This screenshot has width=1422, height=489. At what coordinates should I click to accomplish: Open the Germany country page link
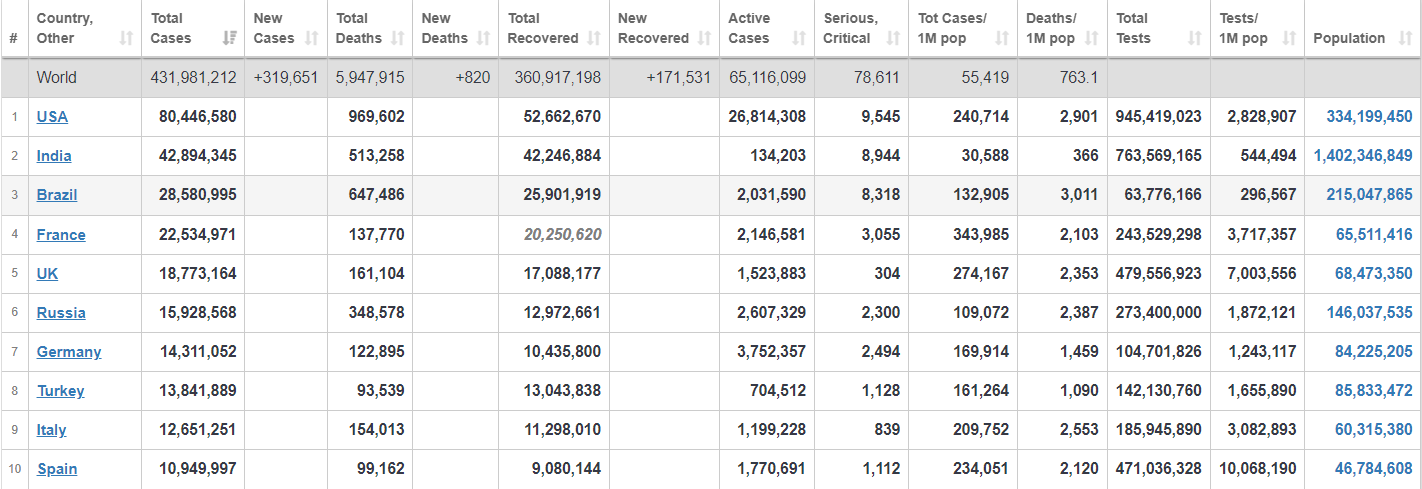[x=69, y=351]
